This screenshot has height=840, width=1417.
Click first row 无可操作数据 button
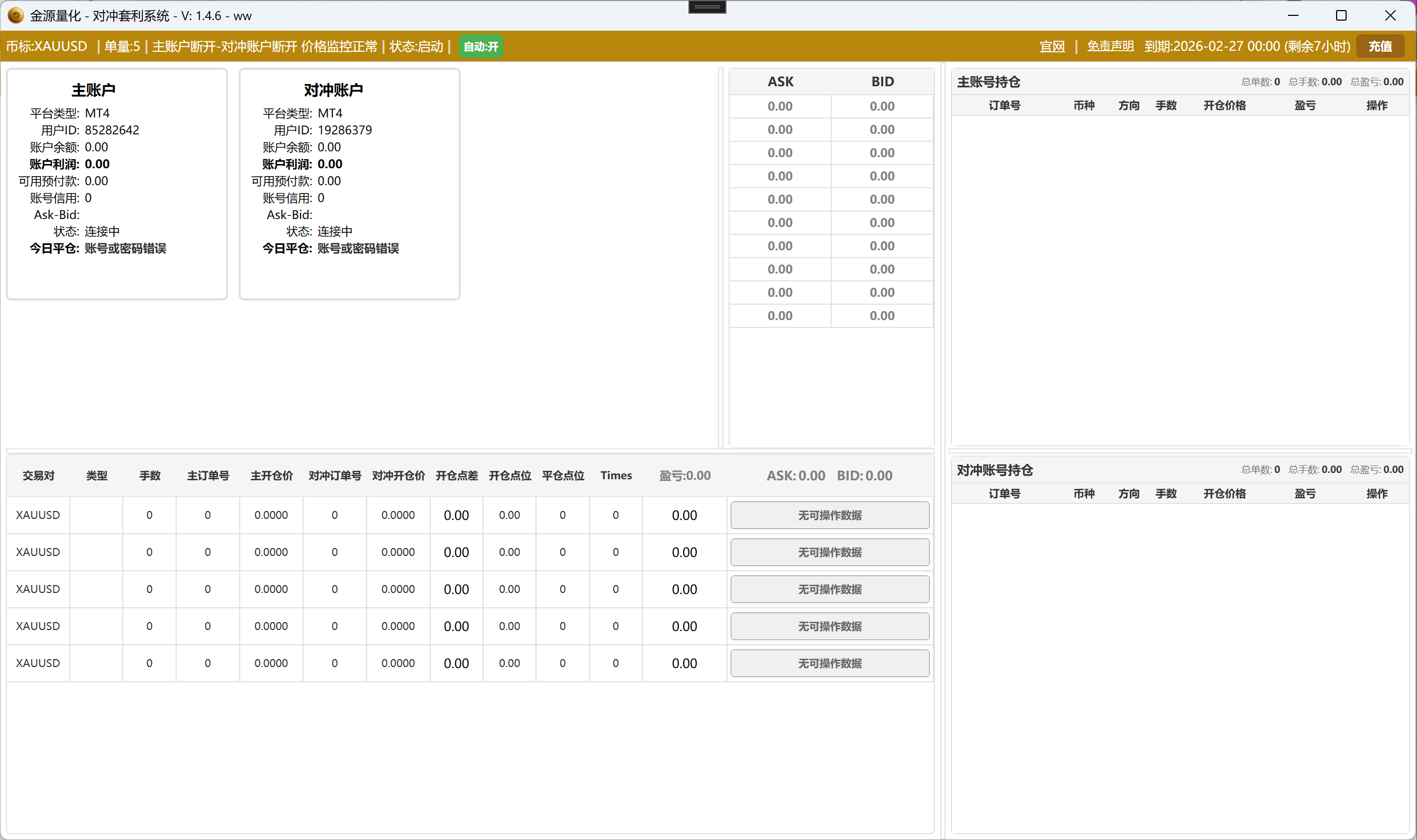point(829,515)
